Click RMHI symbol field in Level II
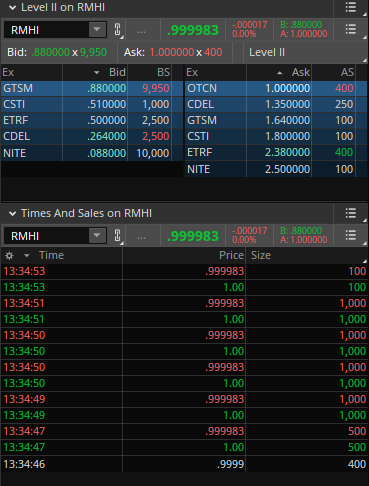 (47, 30)
